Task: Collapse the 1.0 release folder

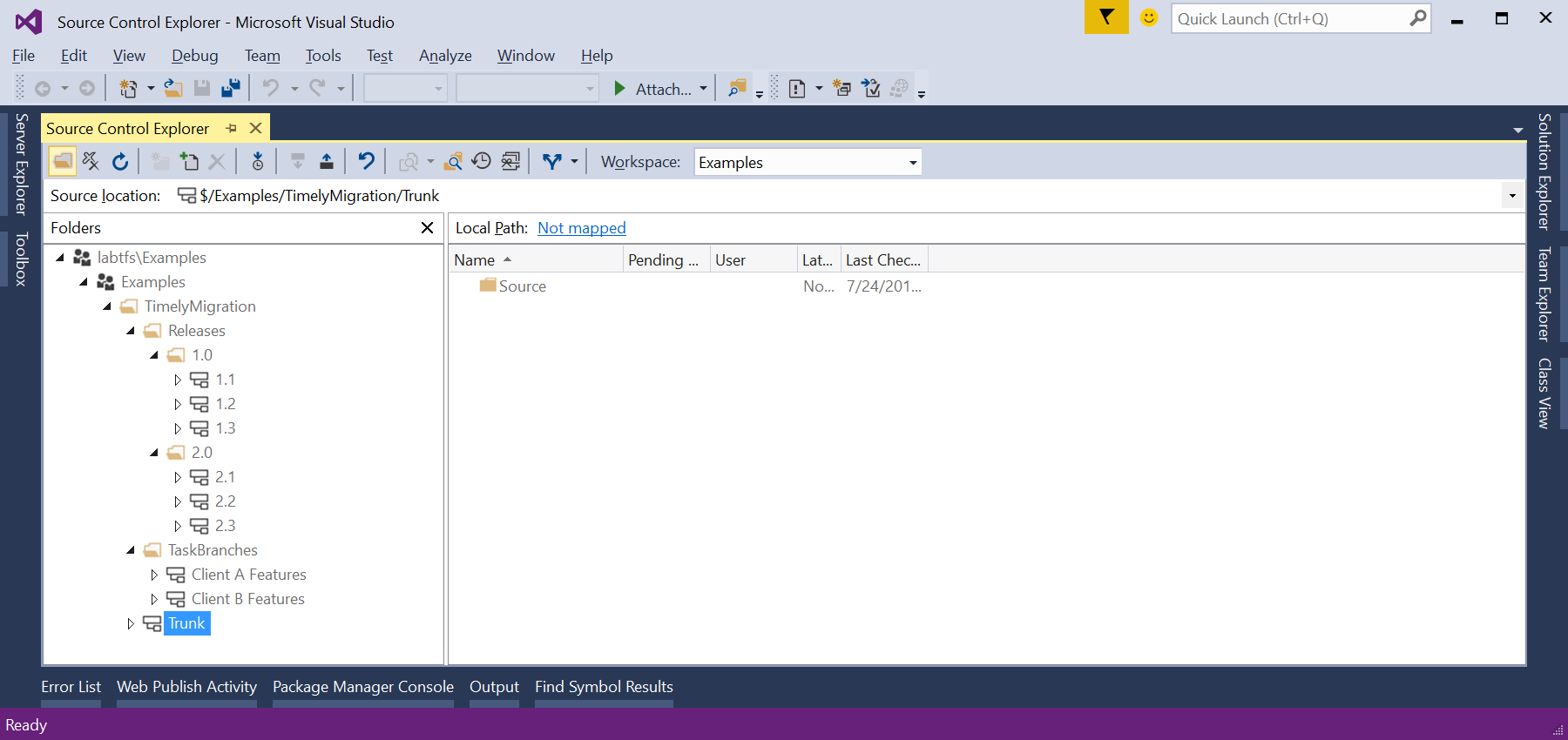Action: [154, 354]
